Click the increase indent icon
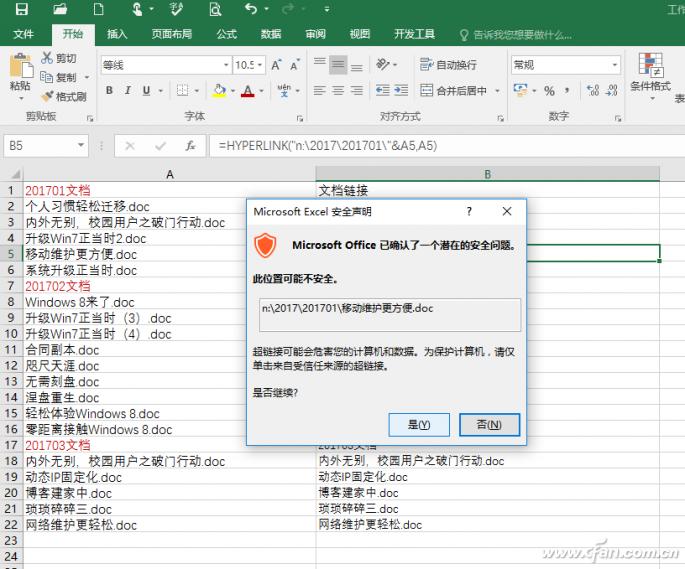Image resolution: width=685 pixels, height=569 pixels. 401,90
